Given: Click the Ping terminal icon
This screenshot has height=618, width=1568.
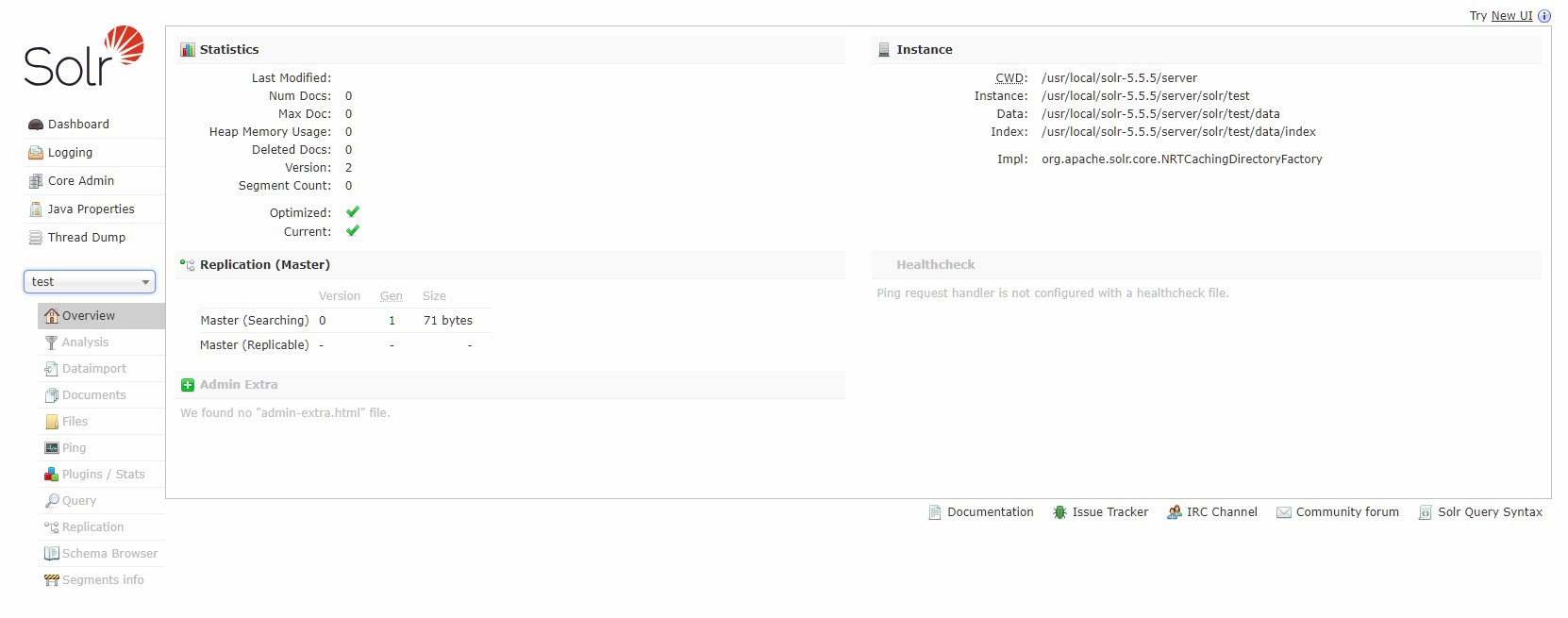Looking at the screenshot, I should click(x=52, y=448).
